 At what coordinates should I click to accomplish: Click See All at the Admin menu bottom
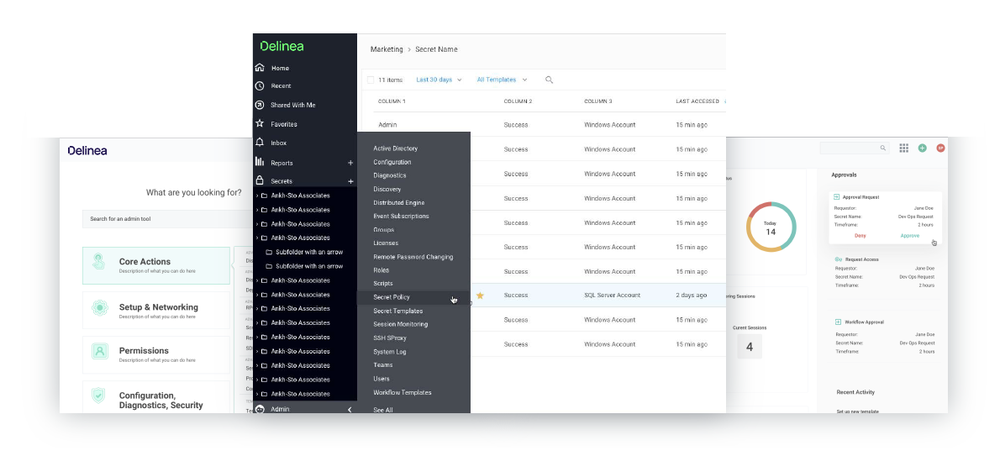tap(383, 410)
